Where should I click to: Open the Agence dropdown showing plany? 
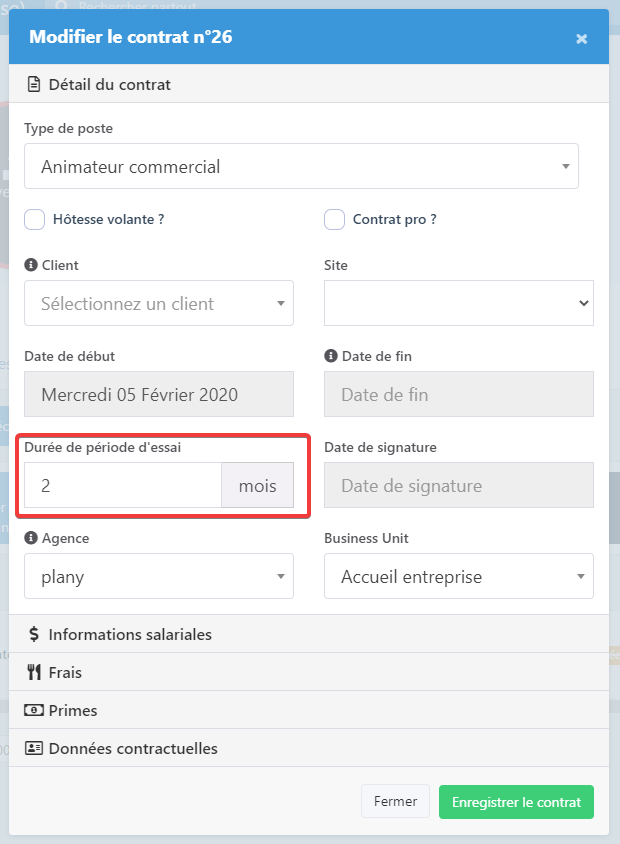pyautogui.click(x=158, y=576)
